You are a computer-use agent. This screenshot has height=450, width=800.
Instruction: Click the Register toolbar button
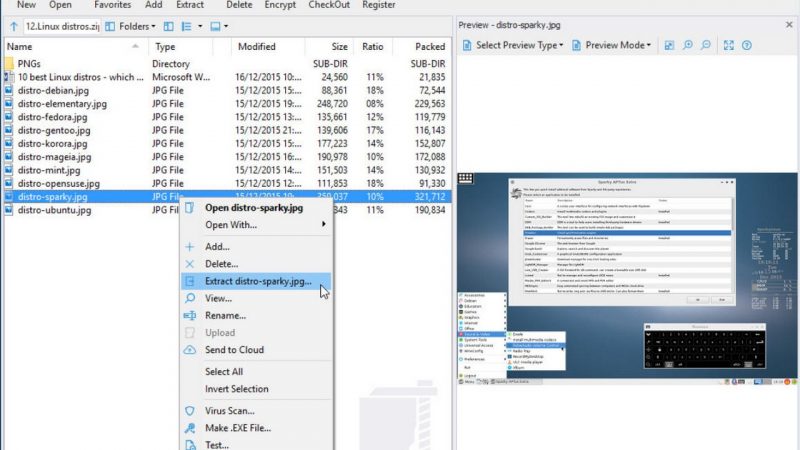pyautogui.click(x=379, y=5)
